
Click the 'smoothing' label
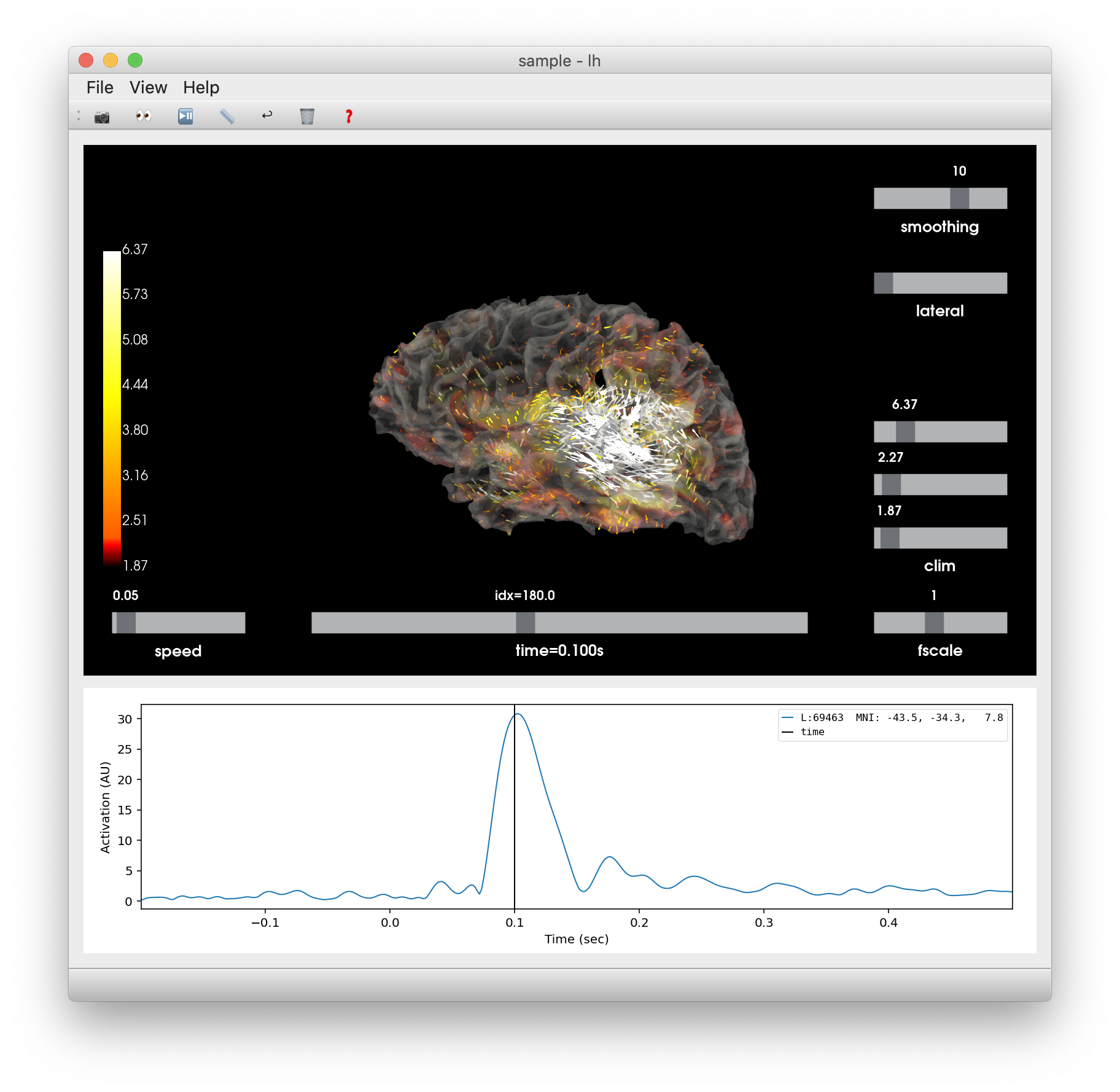click(x=939, y=227)
